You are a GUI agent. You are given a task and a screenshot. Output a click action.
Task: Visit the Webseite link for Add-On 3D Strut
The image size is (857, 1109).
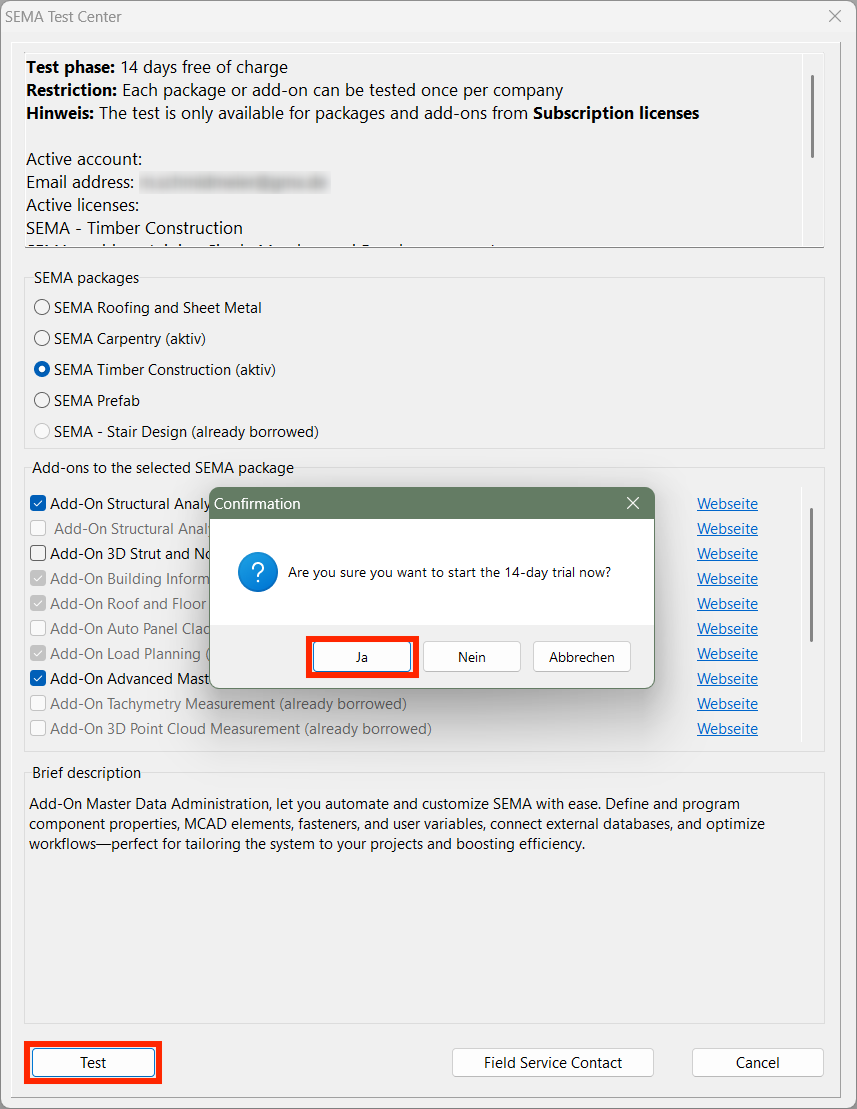click(727, 554)
